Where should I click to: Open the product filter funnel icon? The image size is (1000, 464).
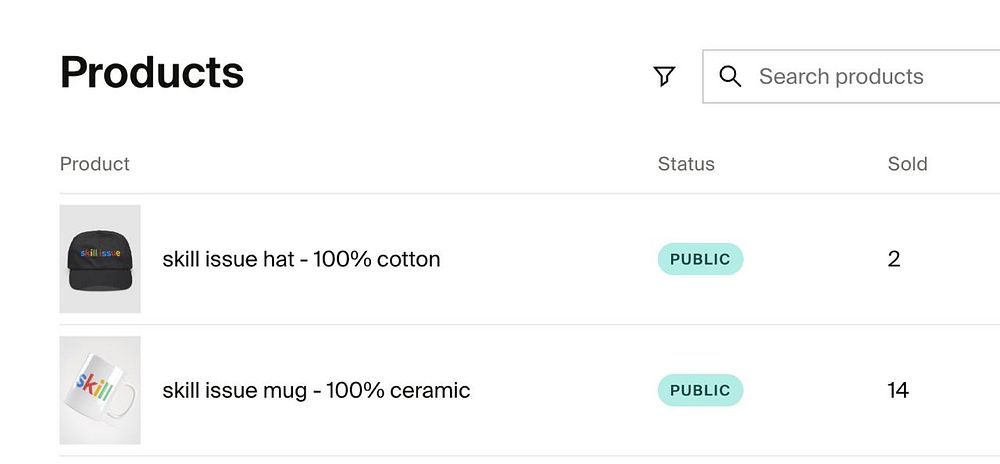(664, 77)
